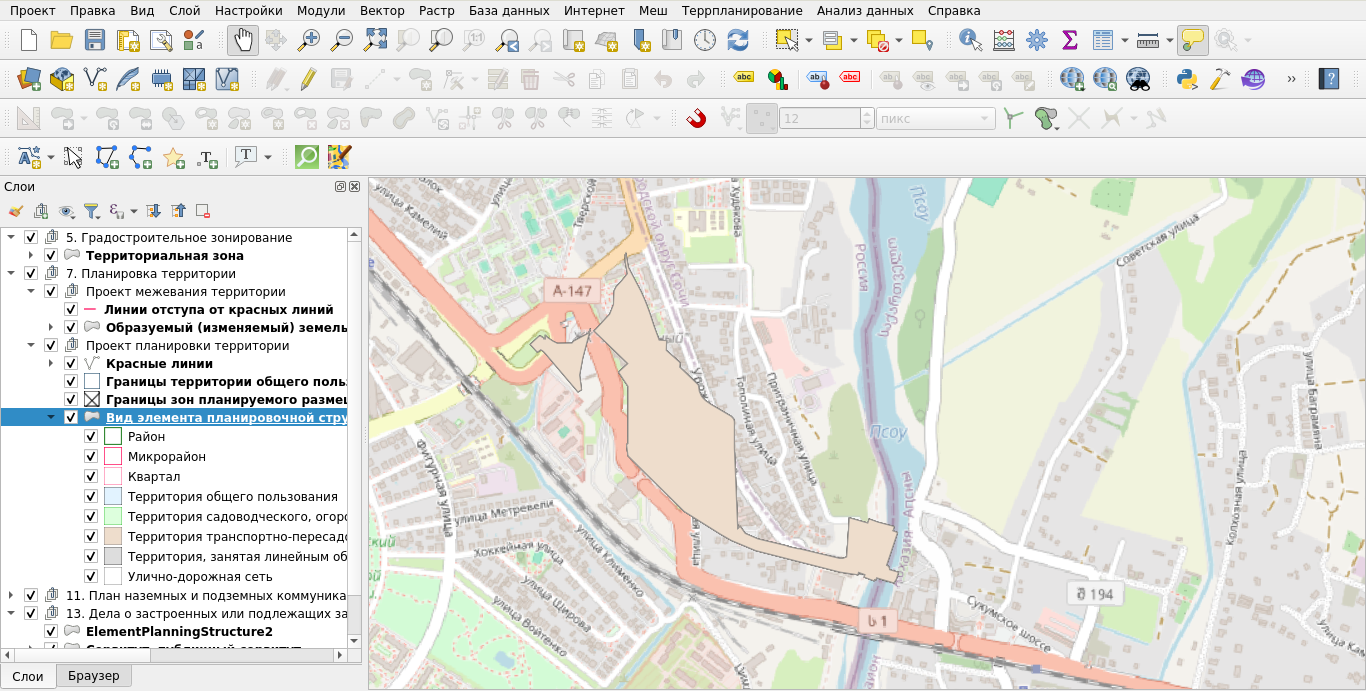Hide the Красные линии layer

click(x=70, y=362)
